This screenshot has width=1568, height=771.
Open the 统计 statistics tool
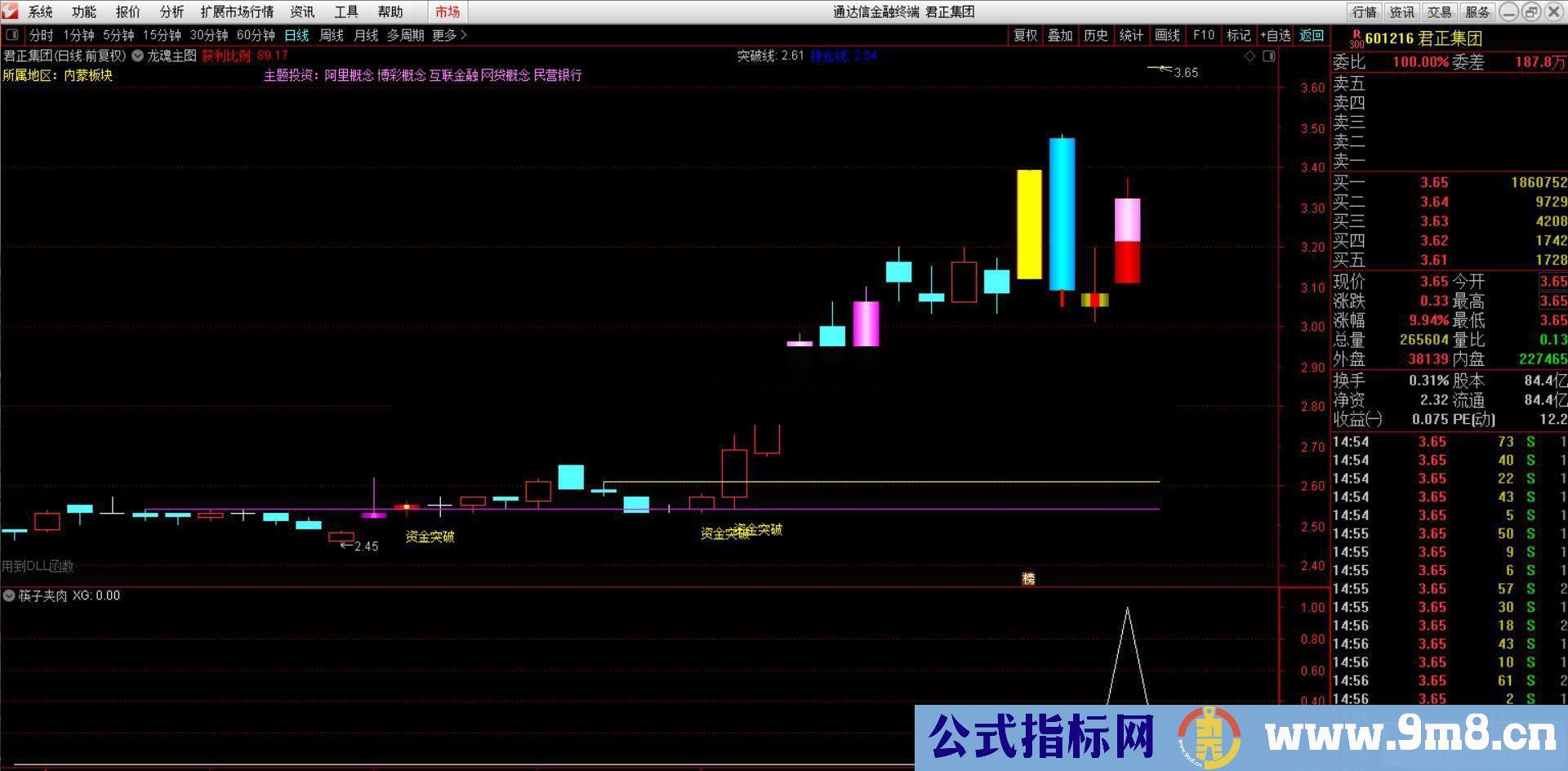[x=1131, y=35]
